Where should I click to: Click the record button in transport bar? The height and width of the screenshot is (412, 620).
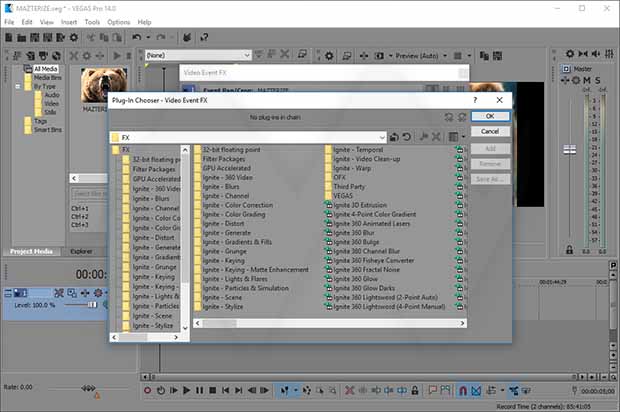(x=147, y=390)
